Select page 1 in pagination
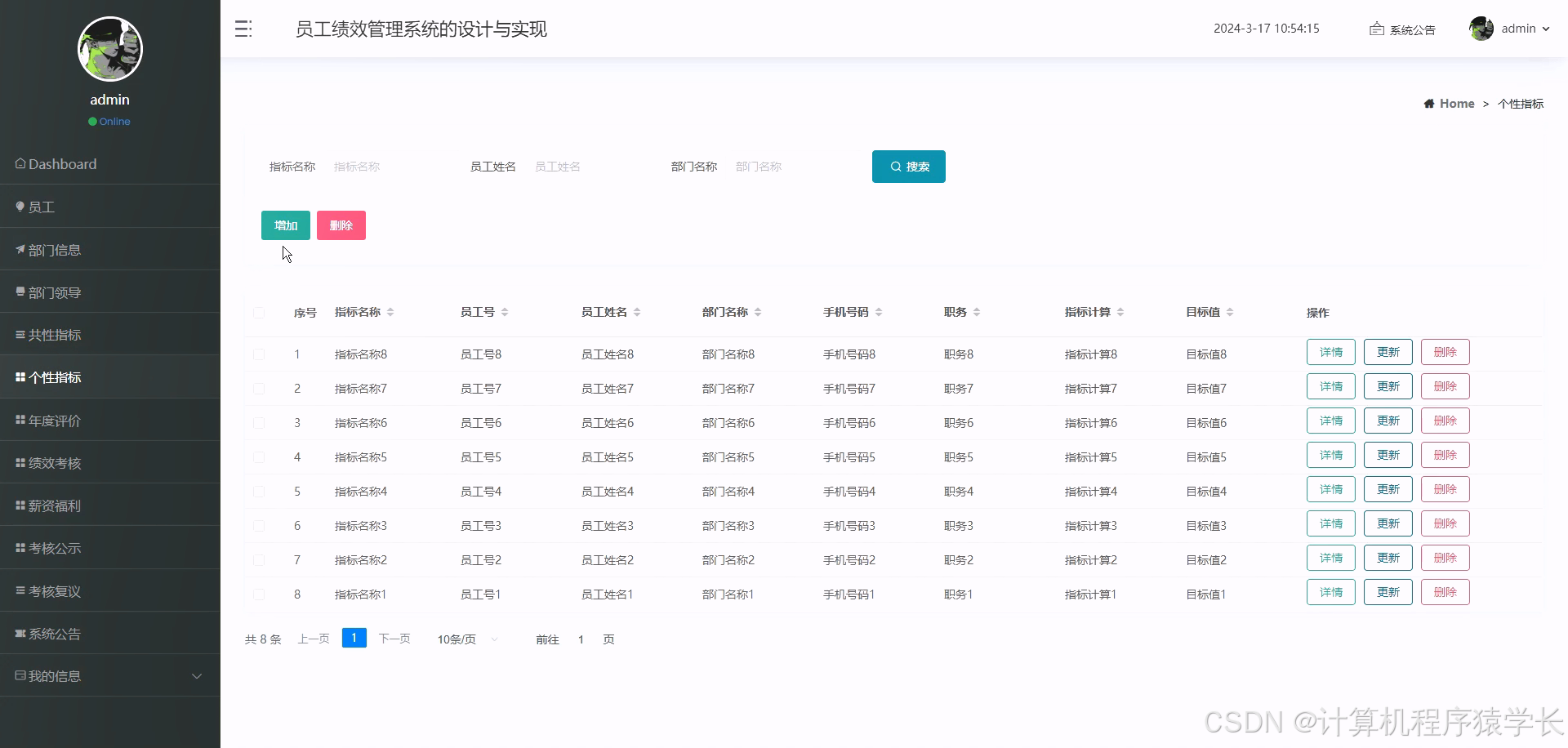The height and width of the screenshot is (748, 1568). (354, 638)
